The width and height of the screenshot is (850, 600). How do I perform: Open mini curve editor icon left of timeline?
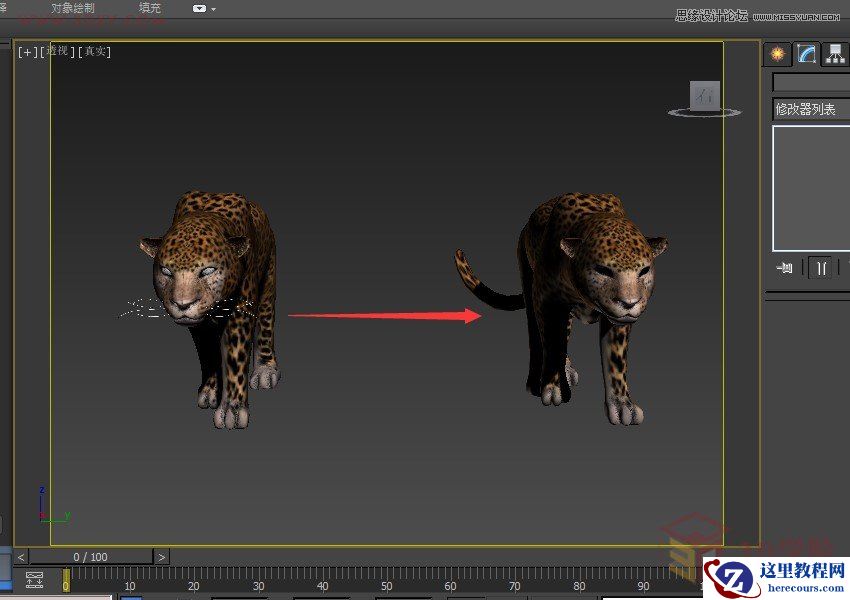35,579
